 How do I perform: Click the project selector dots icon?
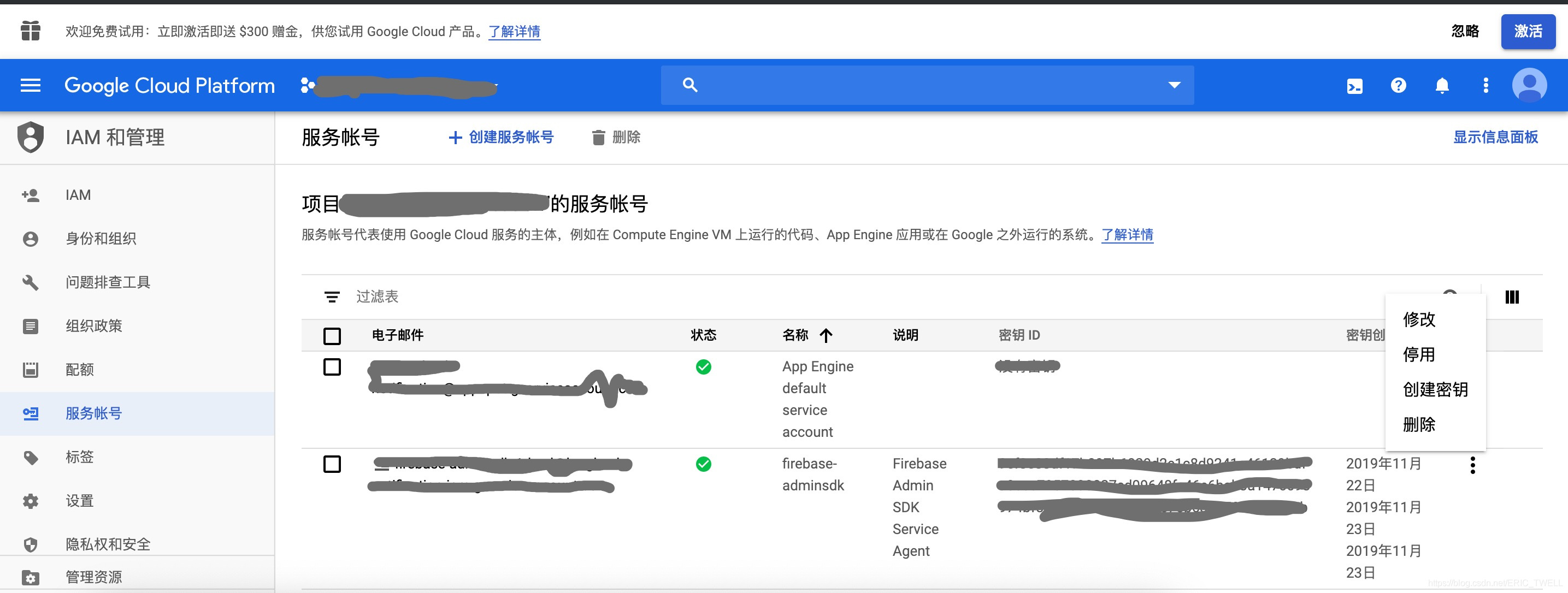point(308,86)
